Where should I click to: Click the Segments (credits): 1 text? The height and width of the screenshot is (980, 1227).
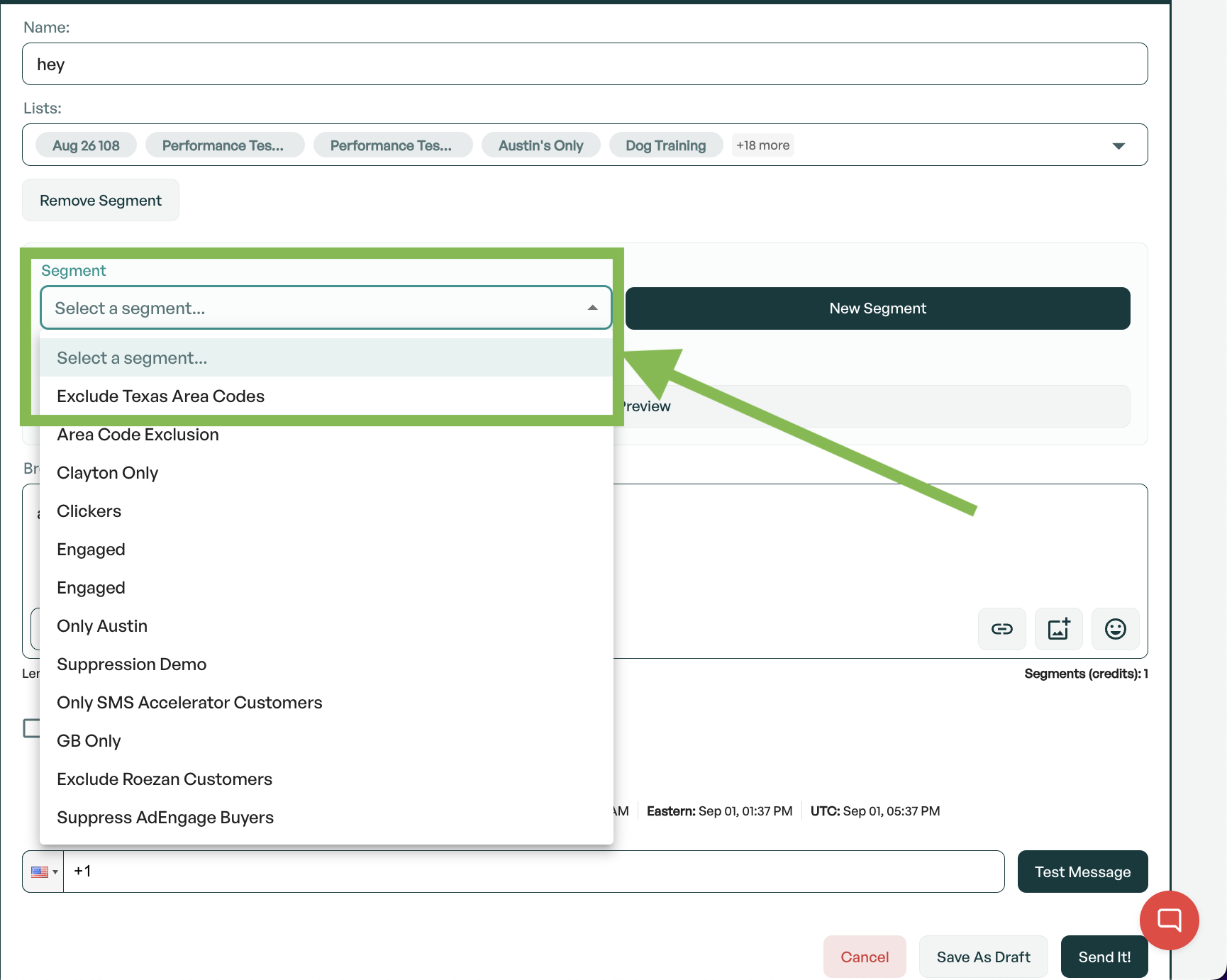pos(1086,673)
